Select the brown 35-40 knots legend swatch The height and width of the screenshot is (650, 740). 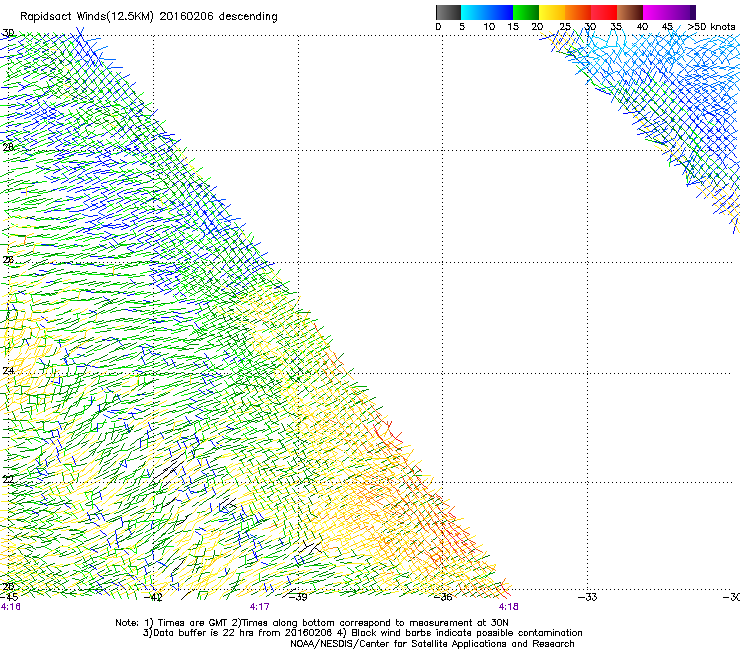pyautogui.click(x=630, y=12)
